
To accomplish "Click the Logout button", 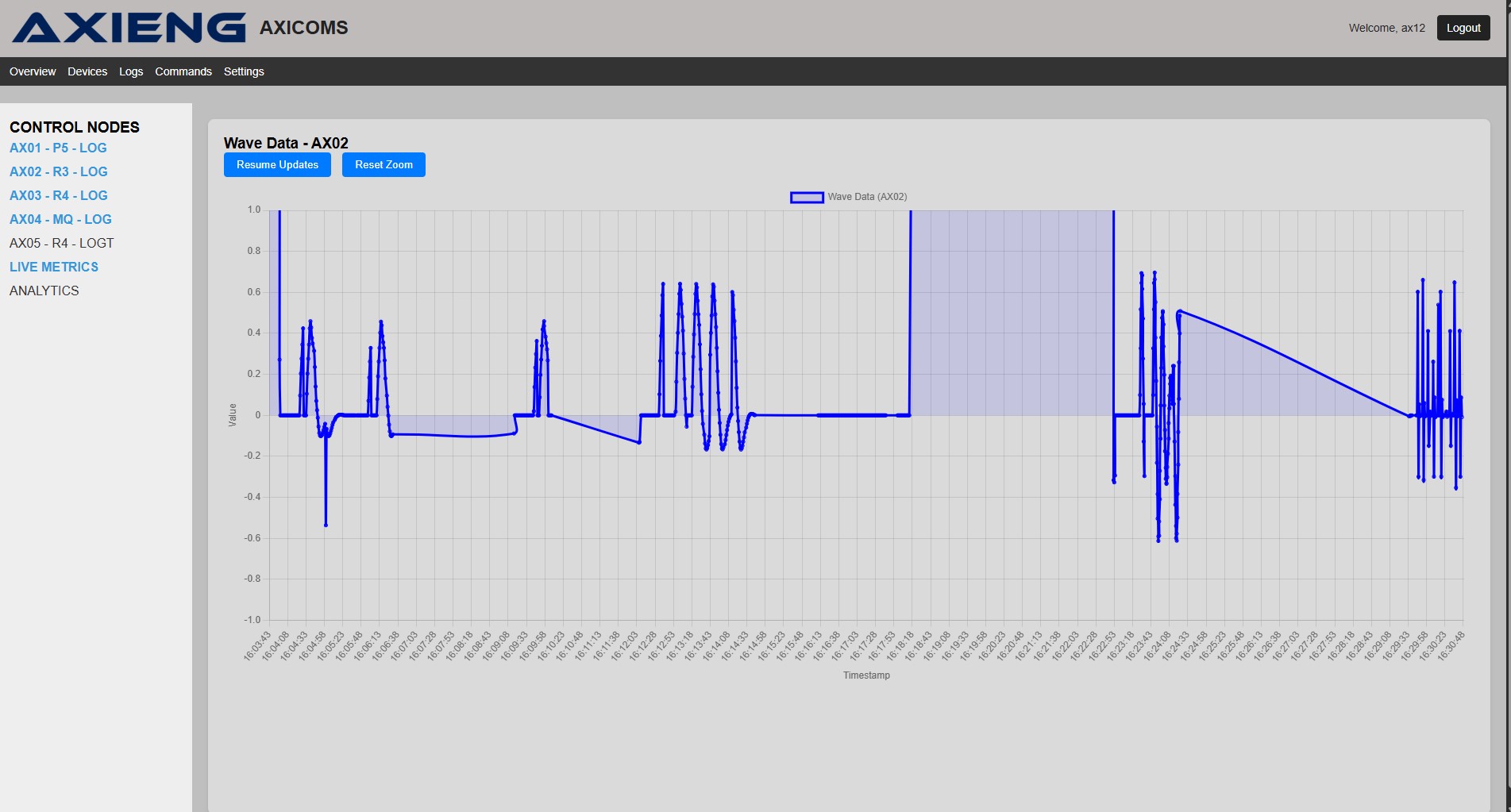I will coord(1463,27).
